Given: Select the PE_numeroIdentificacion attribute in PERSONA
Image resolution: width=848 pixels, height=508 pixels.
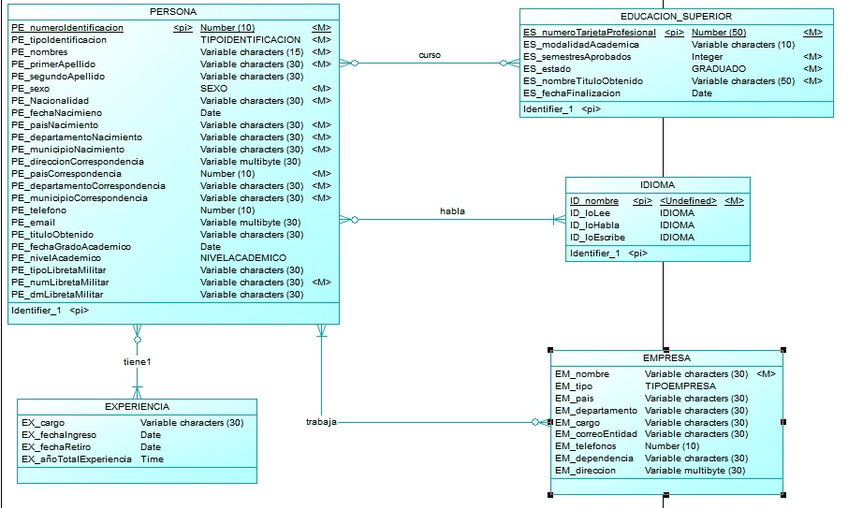Looking at the screenshot, I should pyautogui.click(x=68, y=28).
